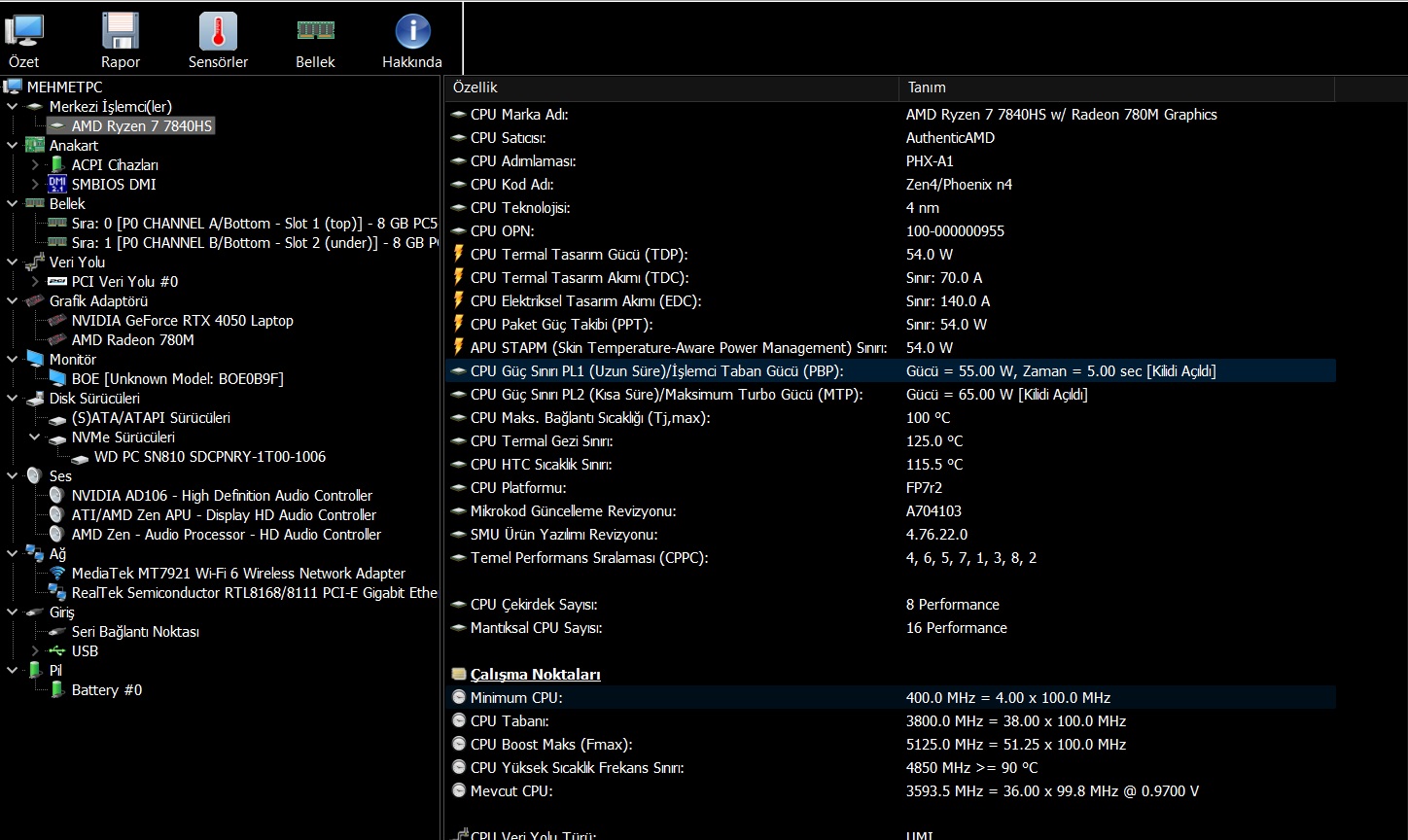This screenshot has width=1408, height=840.
Task: Click the Bellek memory toolbar icon
Action: pyautogui.click(x=315, y=40)
